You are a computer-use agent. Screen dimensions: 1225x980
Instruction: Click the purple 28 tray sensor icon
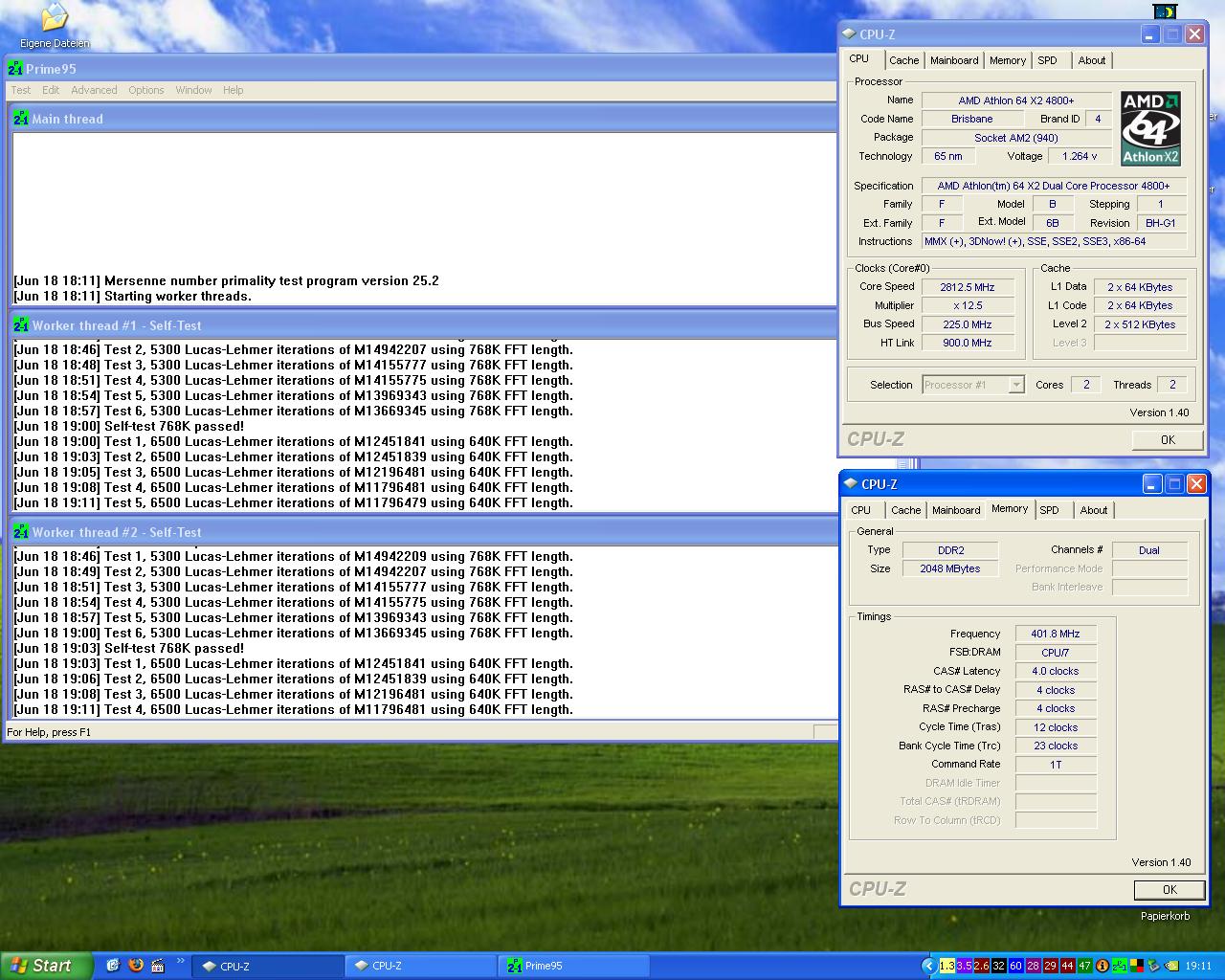(x=1034, y=966)
